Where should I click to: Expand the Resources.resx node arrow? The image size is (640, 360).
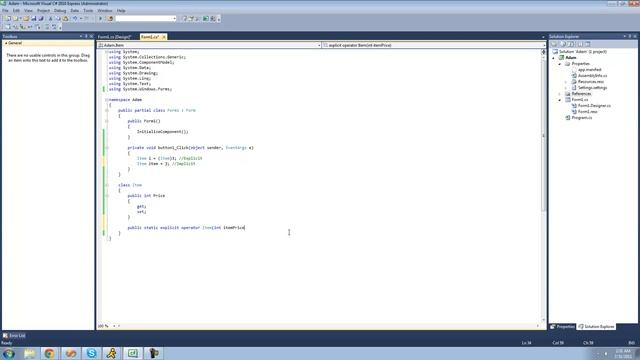(x=566, y=82)
